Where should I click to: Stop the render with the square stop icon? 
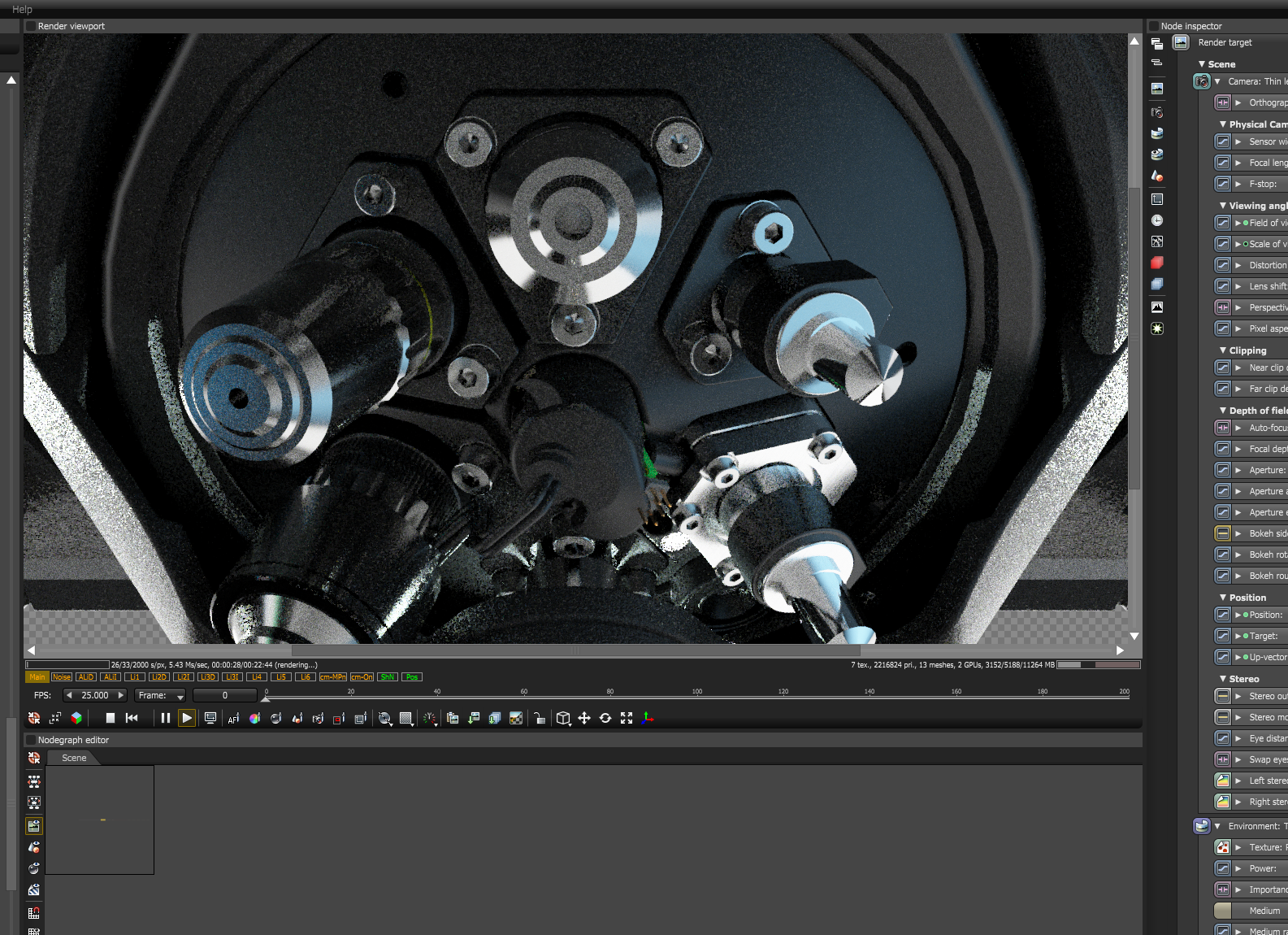[111, 718]
